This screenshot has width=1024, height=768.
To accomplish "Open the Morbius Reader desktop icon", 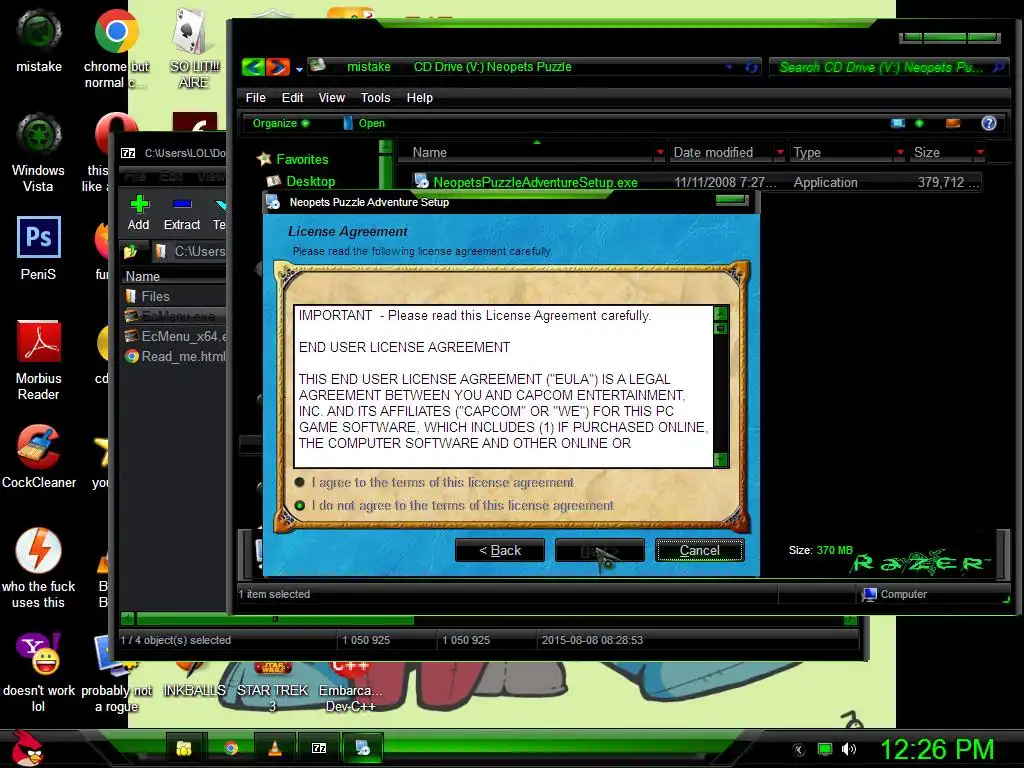I will point(39,341).
